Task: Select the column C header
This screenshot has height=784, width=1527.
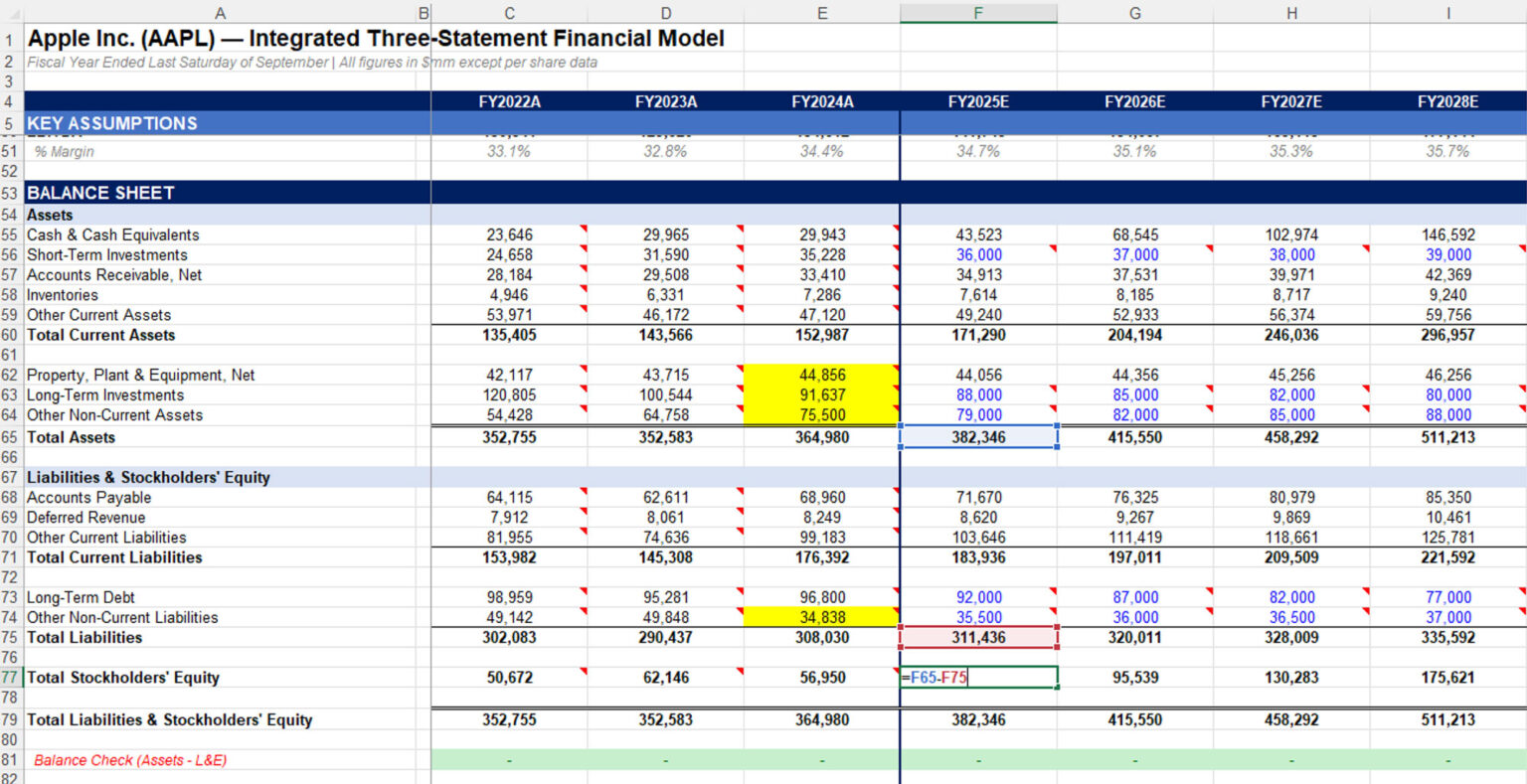Action: pyautogui.click(x=509, y=13)
